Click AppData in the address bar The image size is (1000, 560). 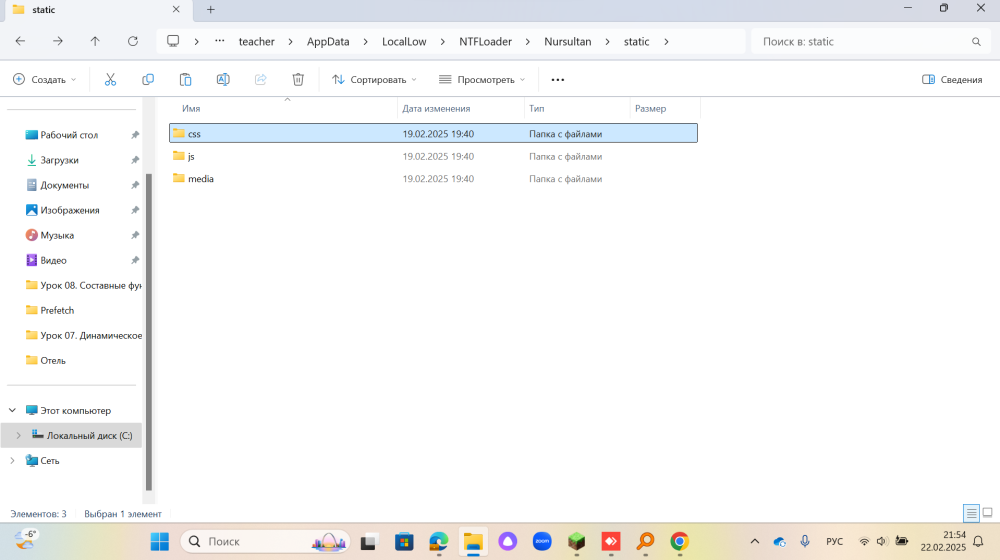click(x=328, y=41)
